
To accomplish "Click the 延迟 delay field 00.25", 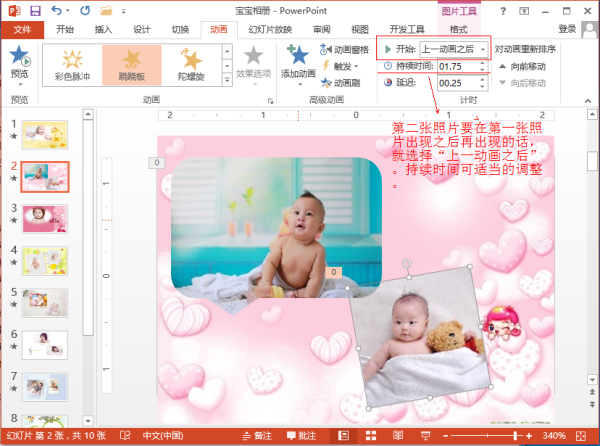I will (458, 83).
